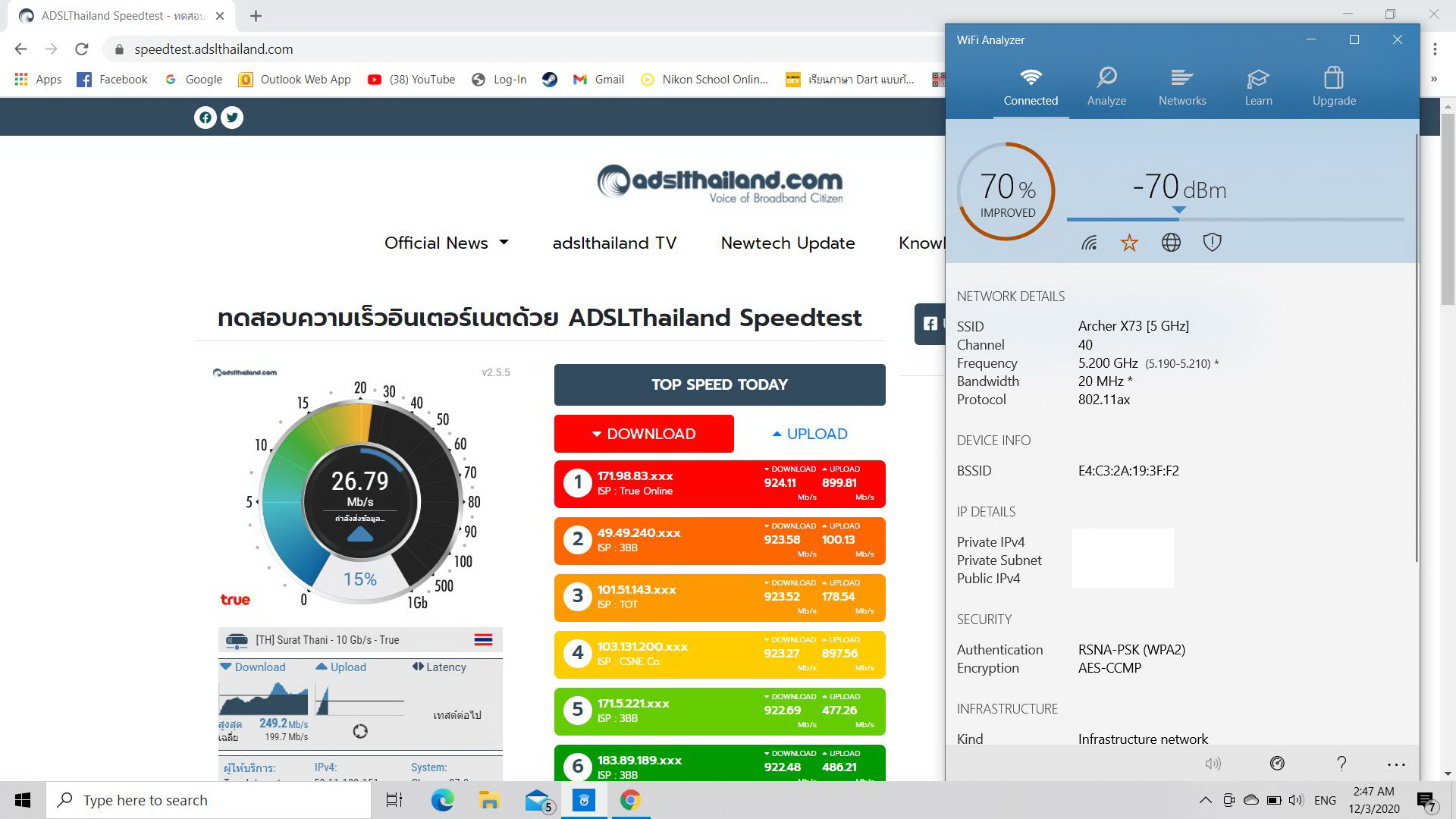Click the signal strength icon under dBm
The height and width of the screenshot is (819, 1456).
click(x=1089, y=243)
